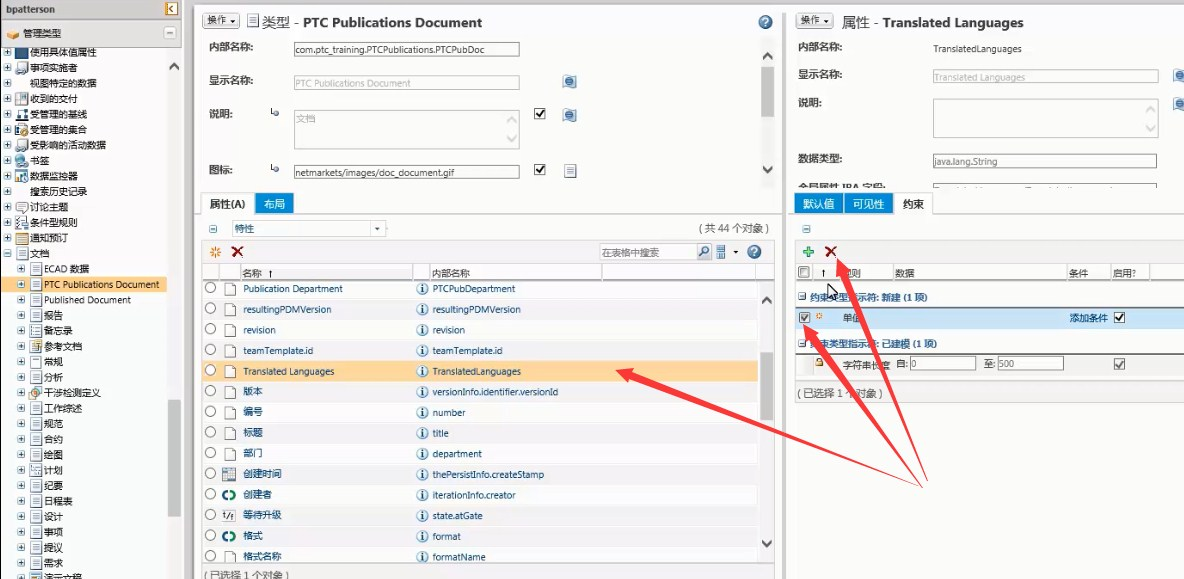Open dropdown arrow next to table view icon
Image resolution: width=1184 pixels, height=579 pixels.
(x=735, y=252)
